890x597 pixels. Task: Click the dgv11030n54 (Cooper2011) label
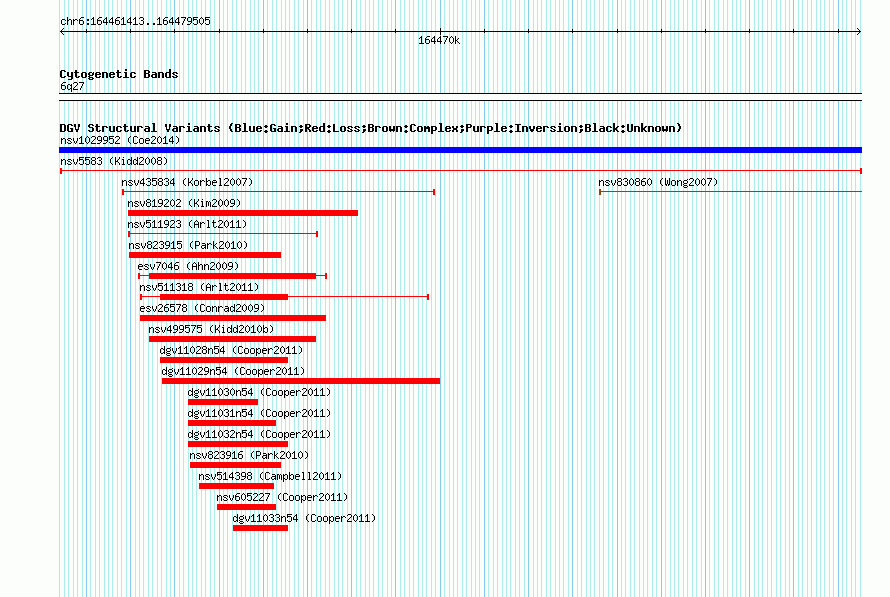click(259, 392)
